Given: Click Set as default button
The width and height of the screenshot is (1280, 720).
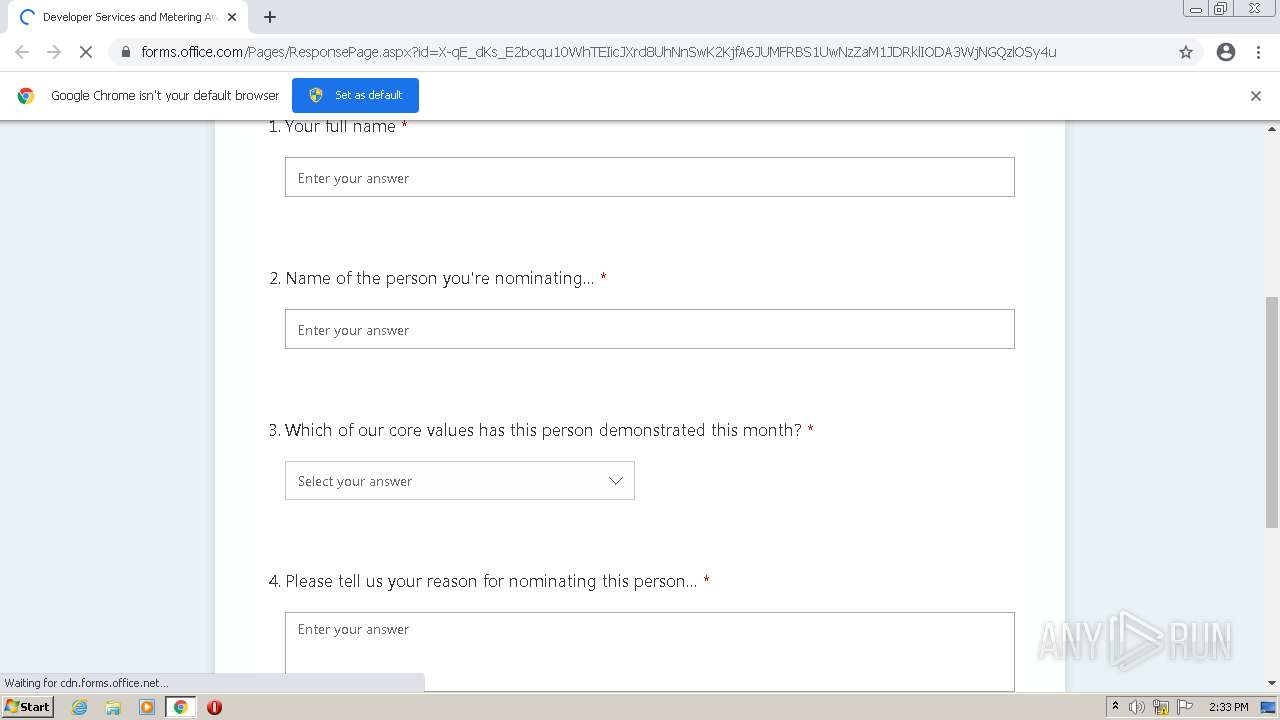Looking at the screenshot, I should point(355,95).
